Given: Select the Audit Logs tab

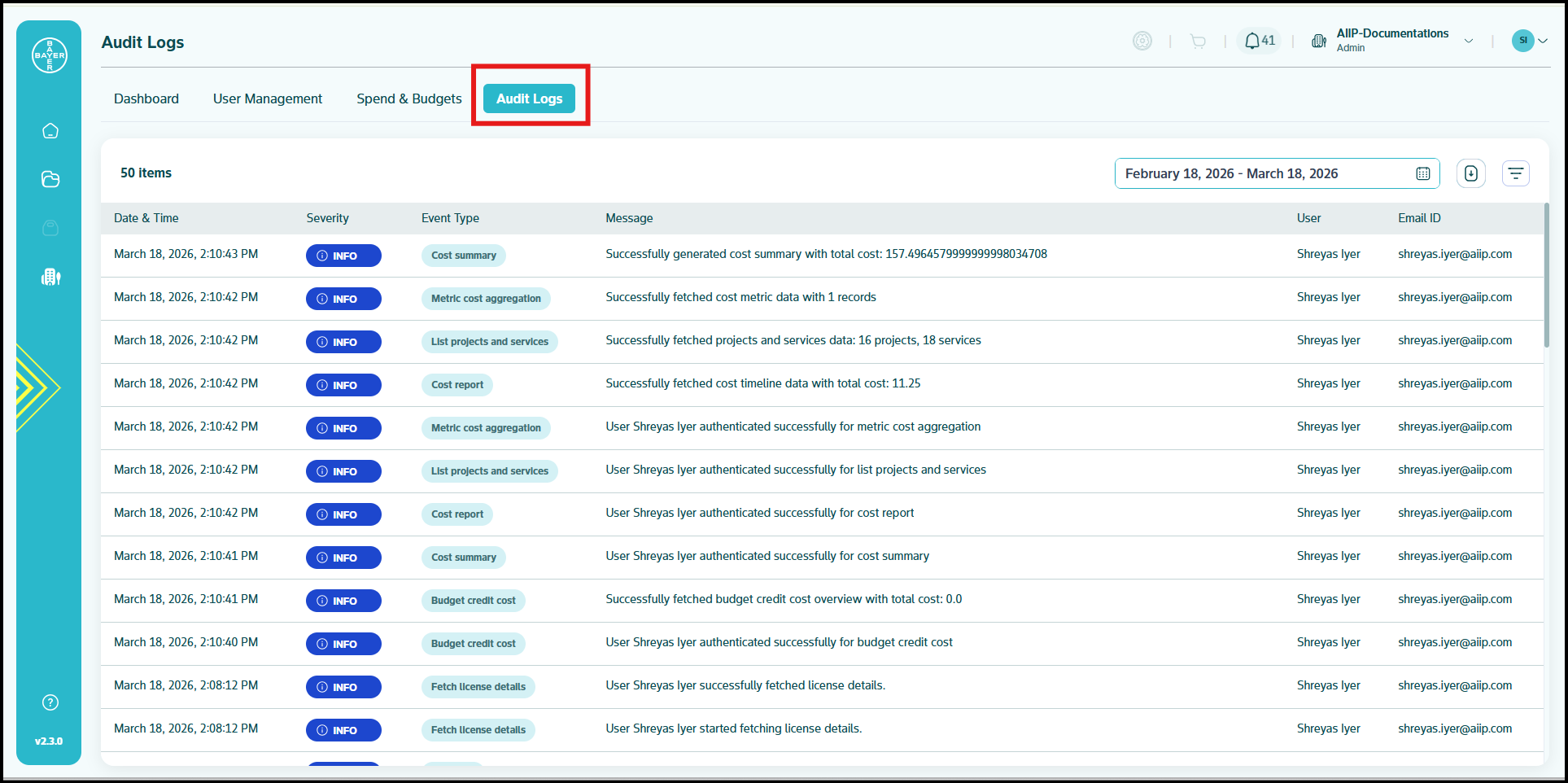Looking at the screenshot, I should click(x=530, y=98).
